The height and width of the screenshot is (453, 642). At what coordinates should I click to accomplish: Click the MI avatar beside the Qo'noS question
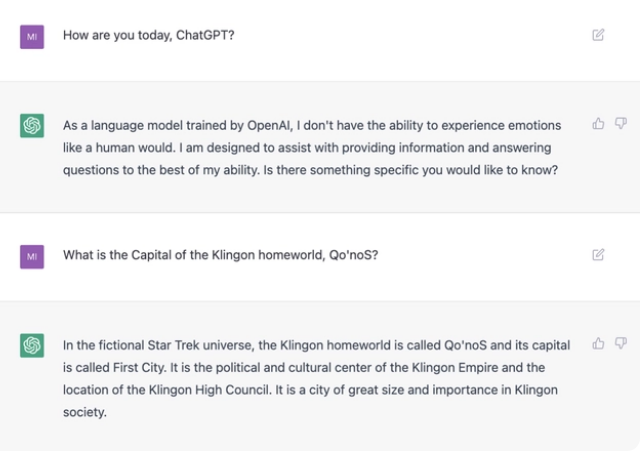pyautogui.click(x=32, y=255)
